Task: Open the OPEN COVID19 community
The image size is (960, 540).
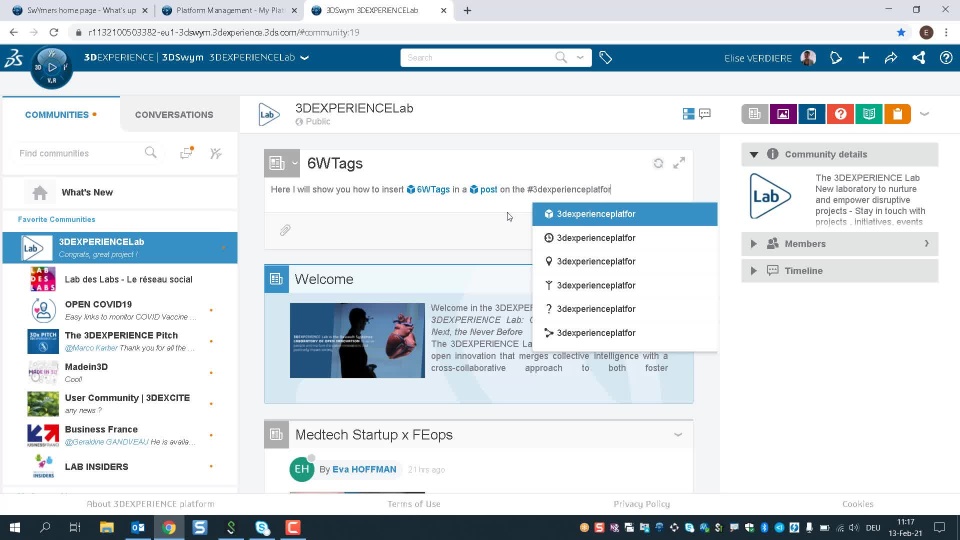Action: pos(120,310)
